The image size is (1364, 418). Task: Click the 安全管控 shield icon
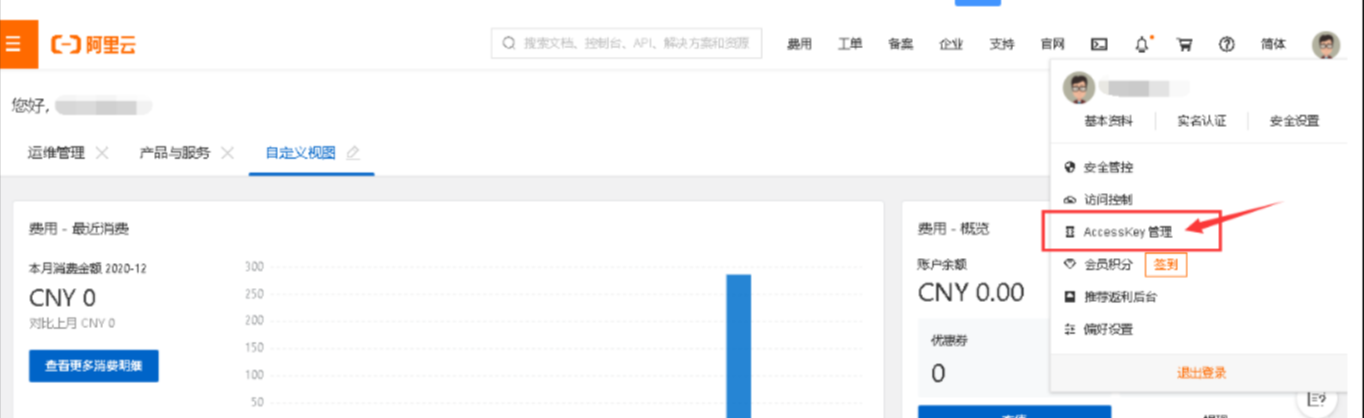point(1070,167)
